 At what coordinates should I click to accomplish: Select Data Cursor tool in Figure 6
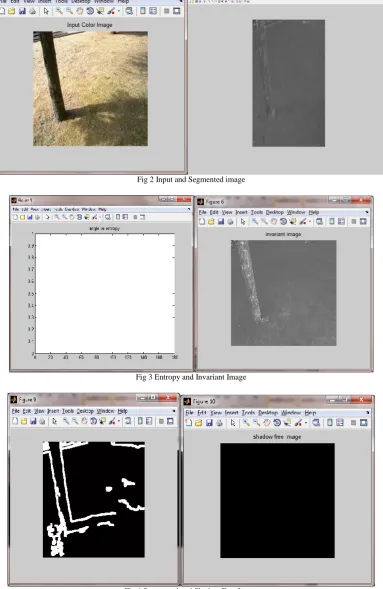tap(293, 222)
